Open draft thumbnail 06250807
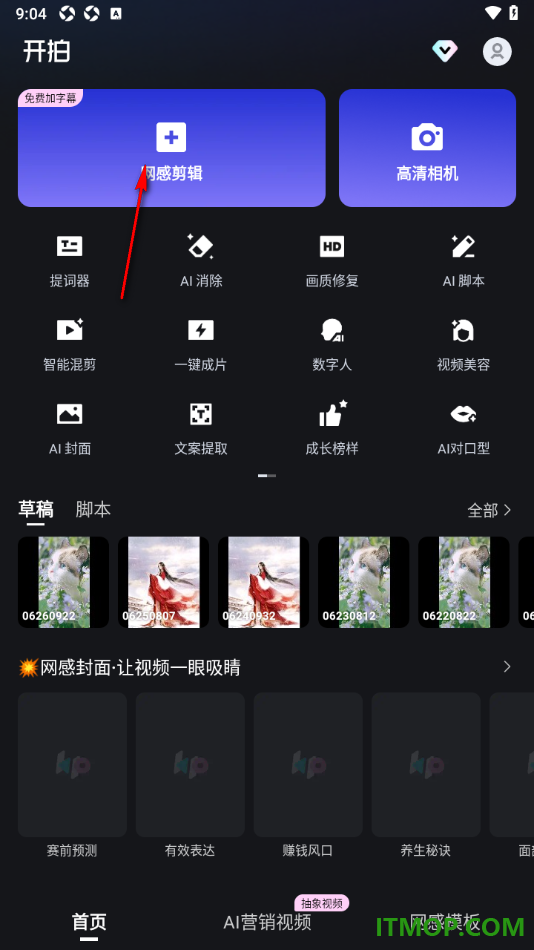The height and width of the screenshot is (950, 534). tap(164, 582)
